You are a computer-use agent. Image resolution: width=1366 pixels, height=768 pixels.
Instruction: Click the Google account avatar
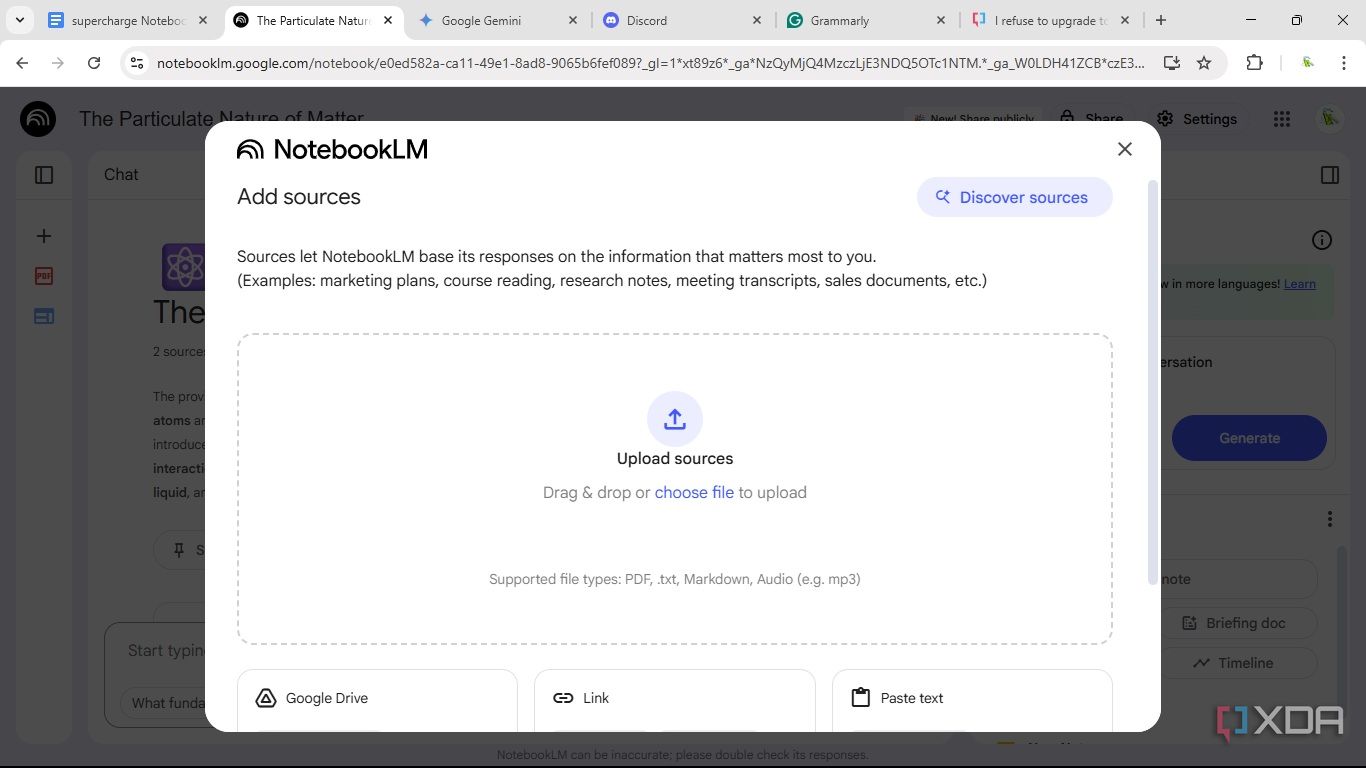tap(1329, 119)
